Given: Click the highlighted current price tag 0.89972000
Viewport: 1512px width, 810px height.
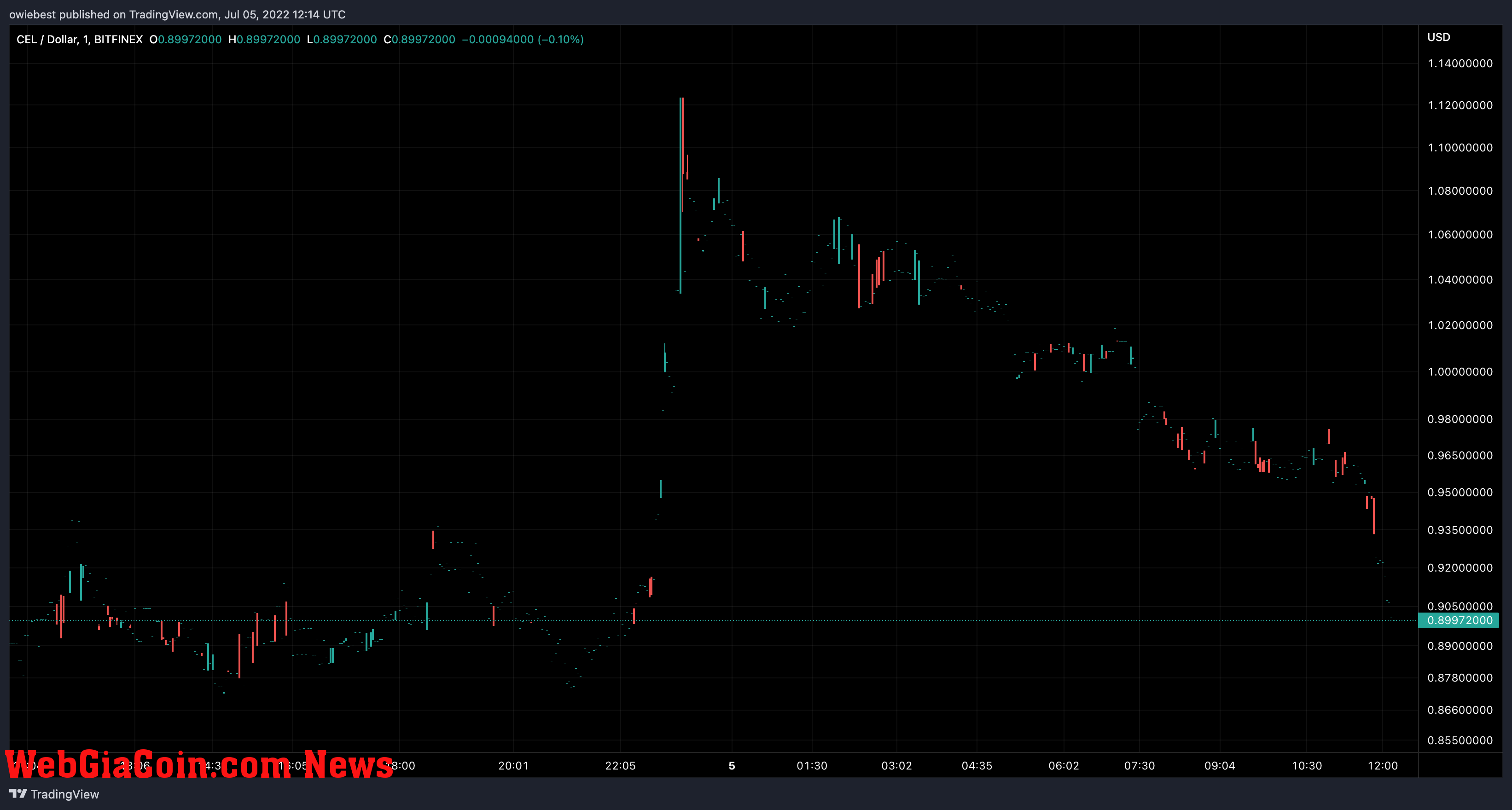Looking at the screenshot, I should (x=1459, y=620).
